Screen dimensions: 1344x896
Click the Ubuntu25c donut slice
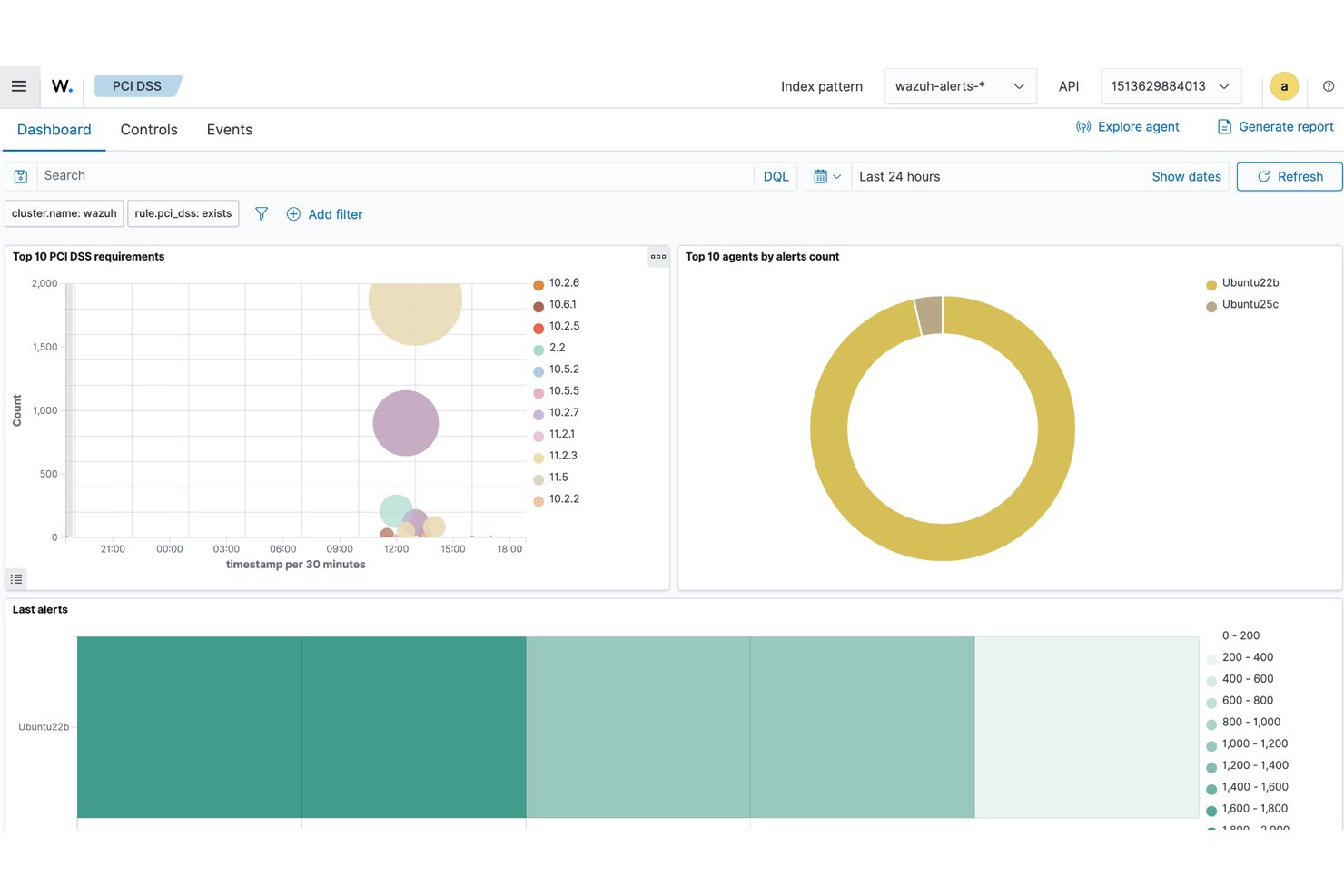(929, 315)
